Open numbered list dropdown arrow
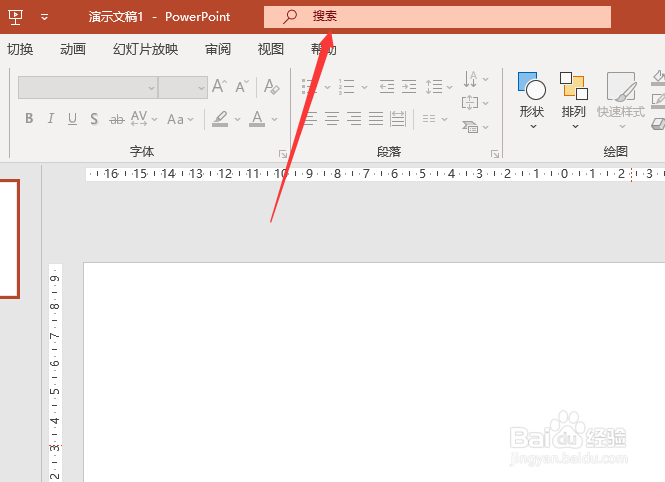Viewport: 665px width, 482px height. click(365, 87)
